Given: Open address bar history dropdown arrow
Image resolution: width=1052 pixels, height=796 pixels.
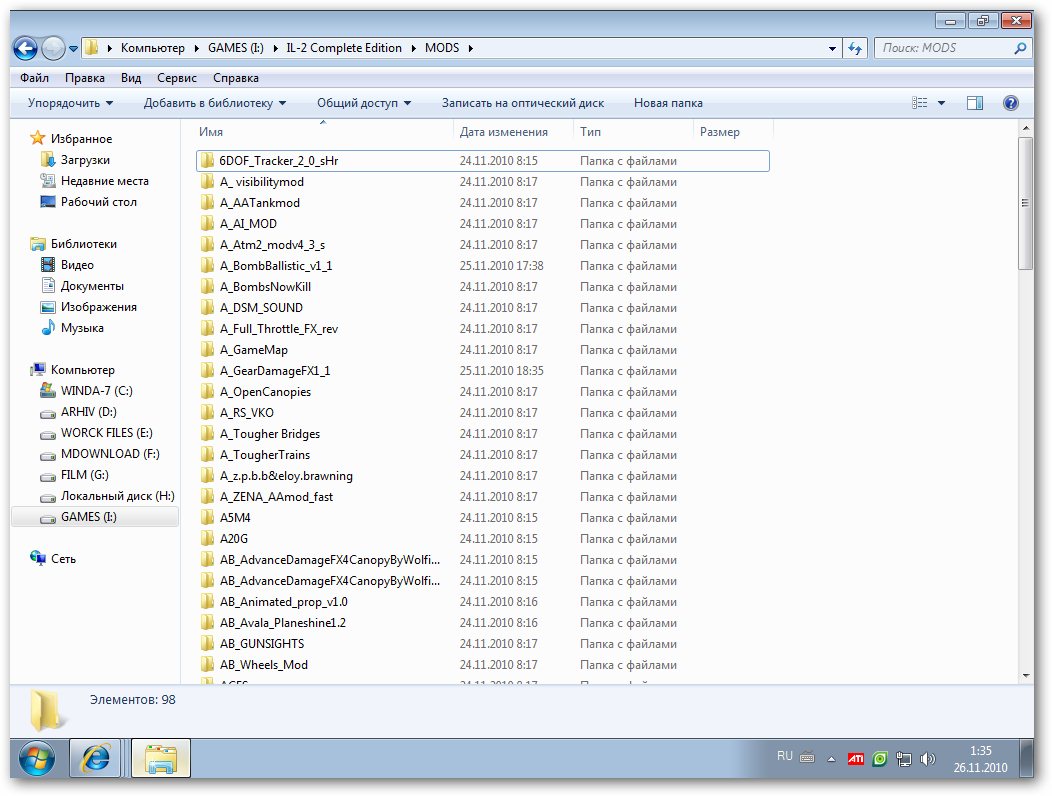Looking at the screenshot, I should coord(832,48).
